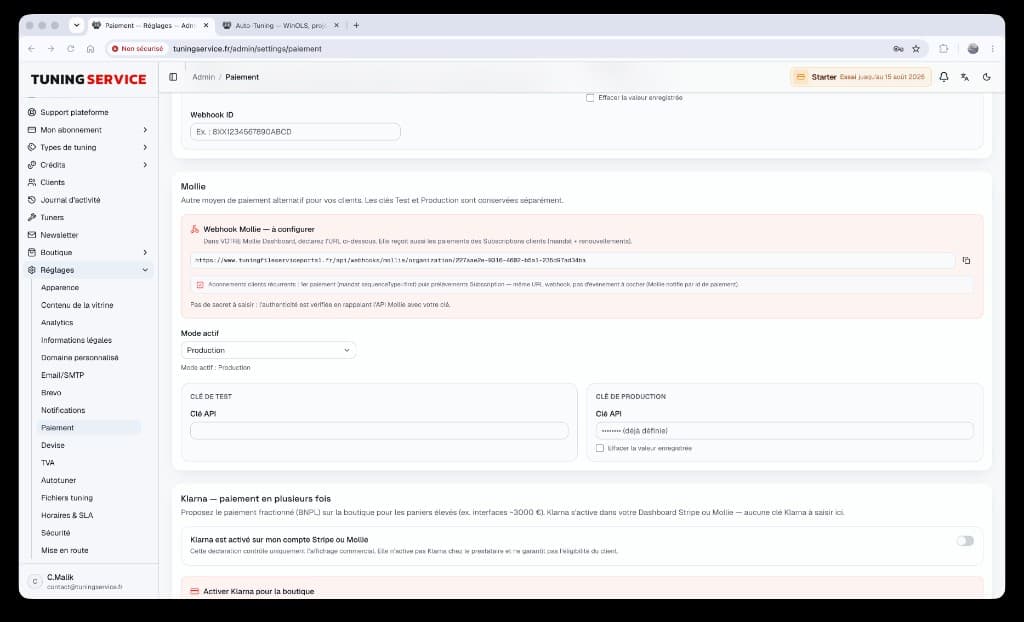
Task: Click the TUNING SERVICE logo
Action: (88, 79)
